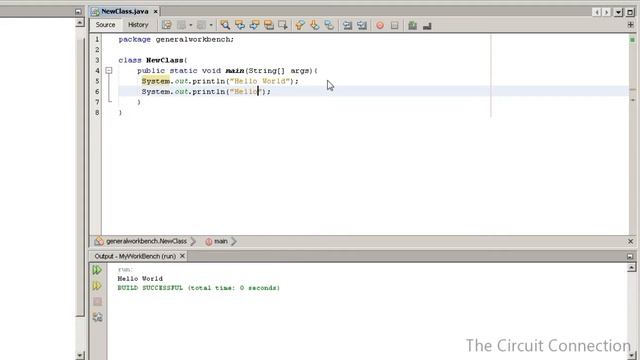Toggle Rectangular Selection in editor toolbar
Screen dimensions: 640x360
point(283,25)
